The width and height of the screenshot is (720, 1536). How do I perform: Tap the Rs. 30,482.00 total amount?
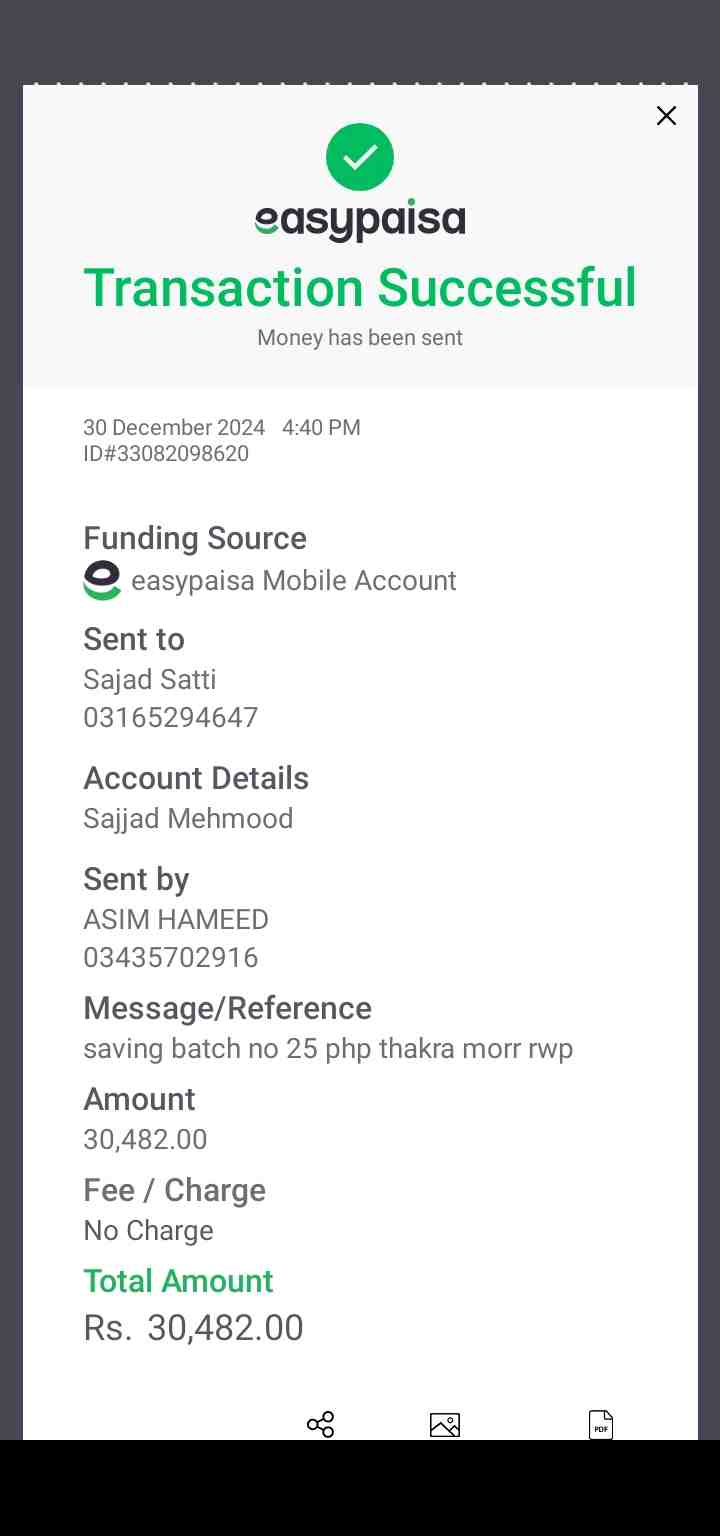[194, 1328]
